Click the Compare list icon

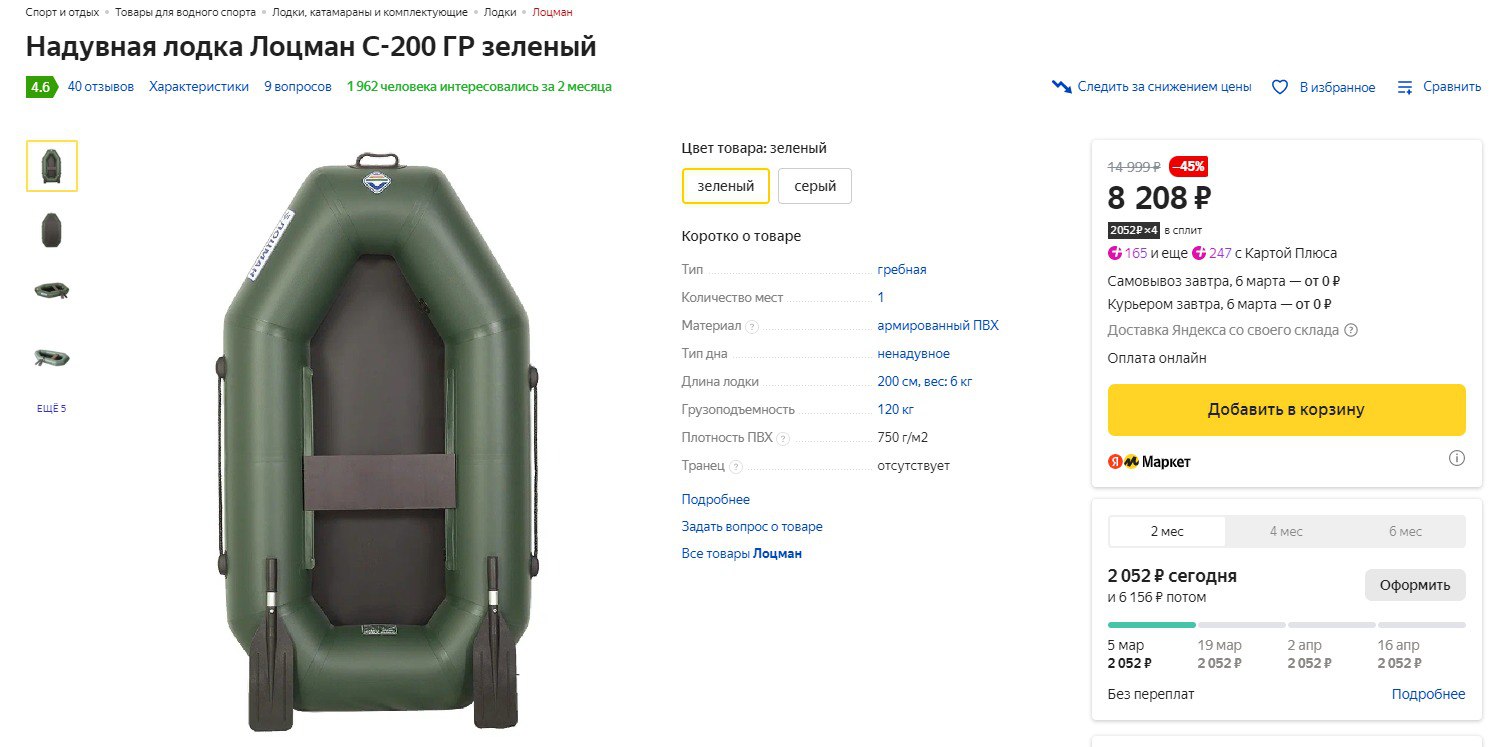pyautogui.click(x=1405, y=87)
